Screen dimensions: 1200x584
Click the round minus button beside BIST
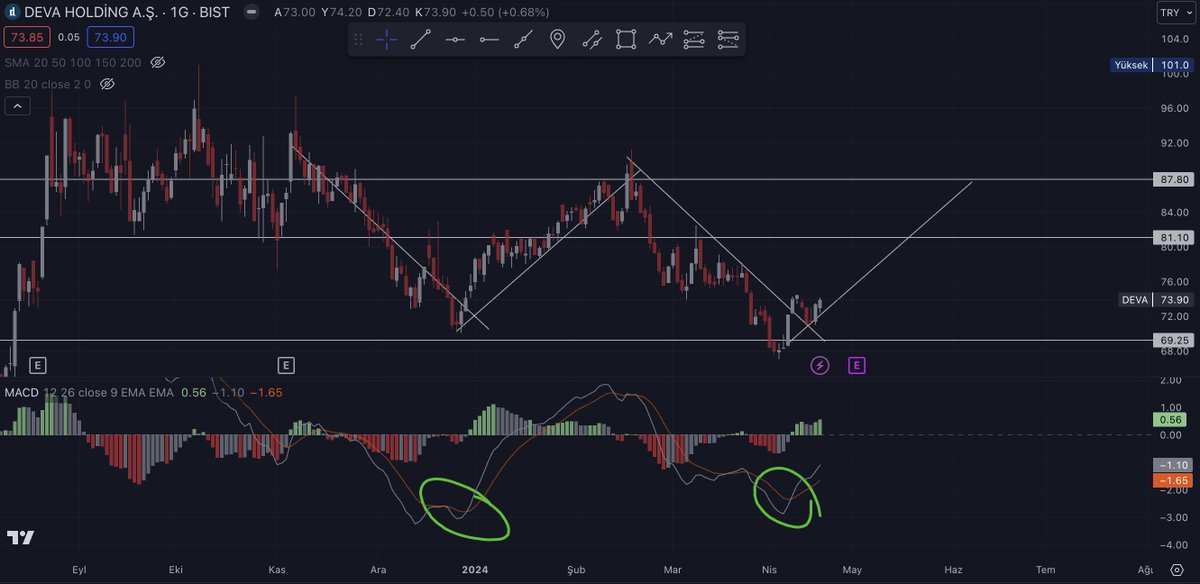tap(251, 13)
